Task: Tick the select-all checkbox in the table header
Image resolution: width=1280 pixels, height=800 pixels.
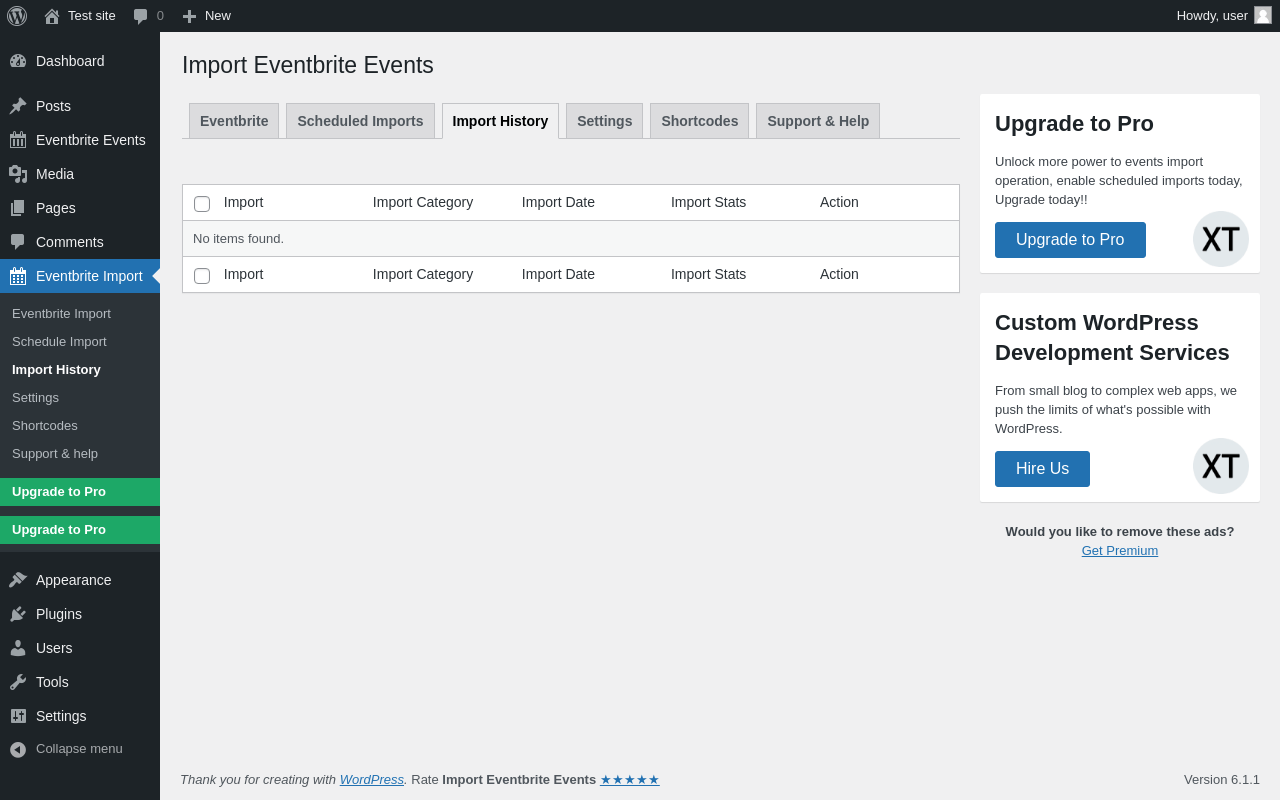Action: click(x=202, y=204)
